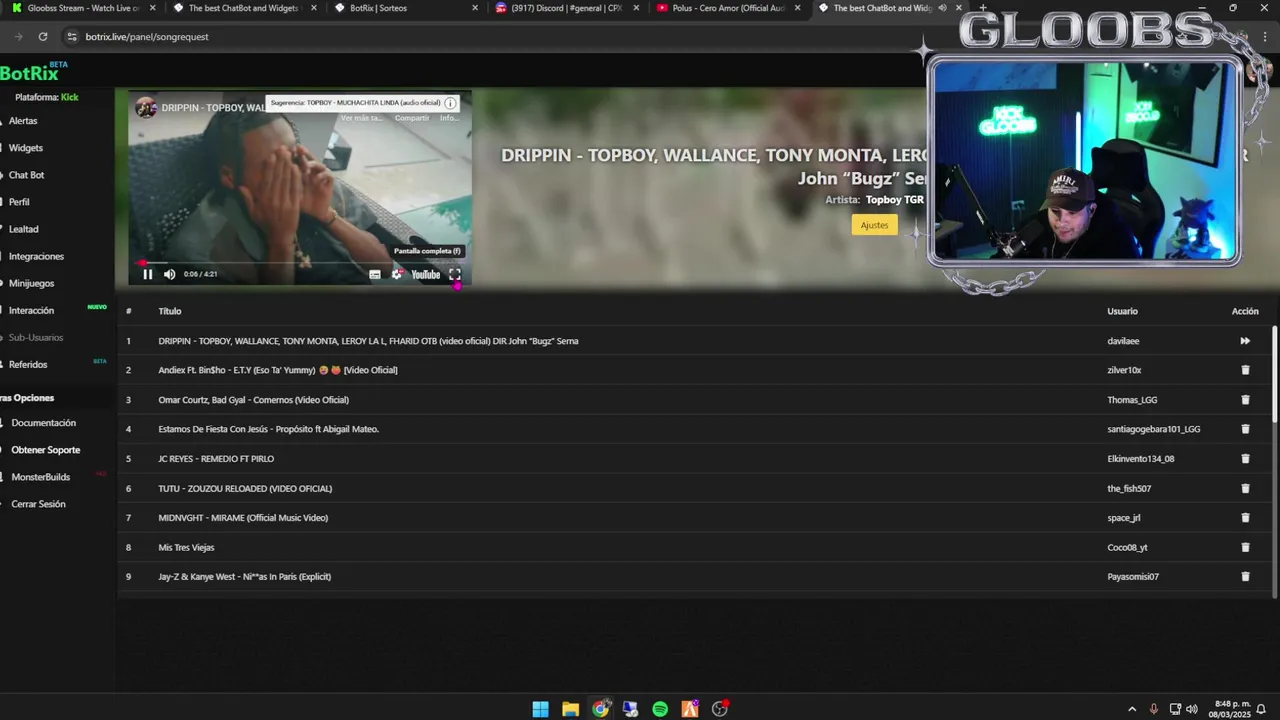The image size is (1280, 720).
Task: Delete MIDNVGHT MIRAME from queue
Action: click(x=1245, y=518)
